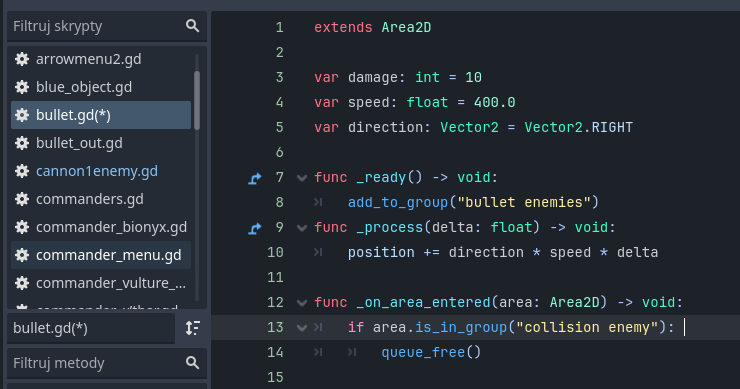Screen dimensions: 740x389
Task: Collapse the _process function on line 9
Action: pos(302,228)
